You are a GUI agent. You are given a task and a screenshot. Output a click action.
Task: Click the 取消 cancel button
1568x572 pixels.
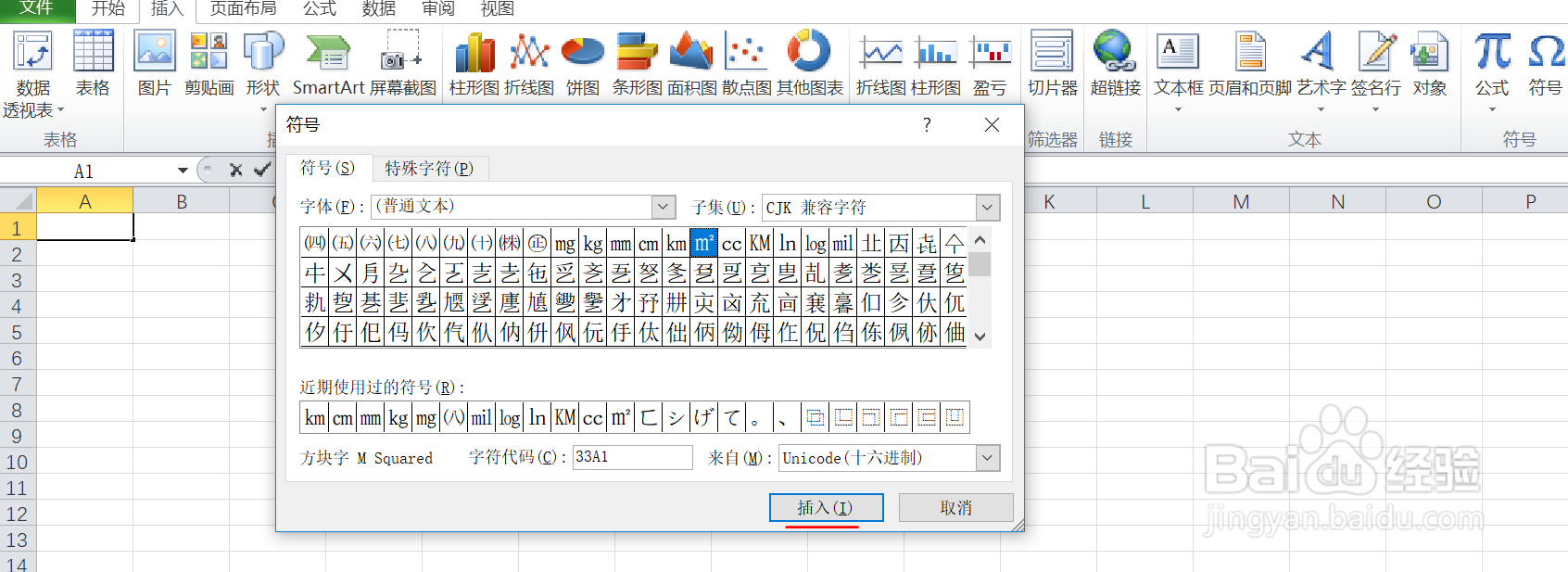[x=955, y=507]
